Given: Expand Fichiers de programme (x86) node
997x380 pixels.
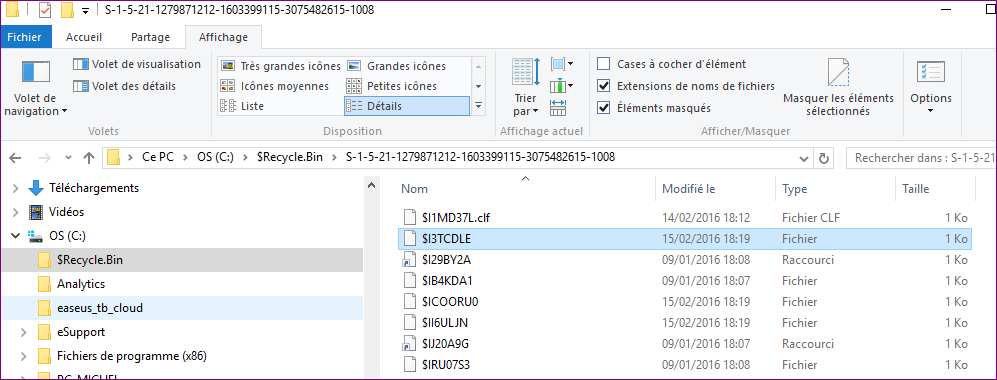Looking at the screenshot, I should (24, 356).
